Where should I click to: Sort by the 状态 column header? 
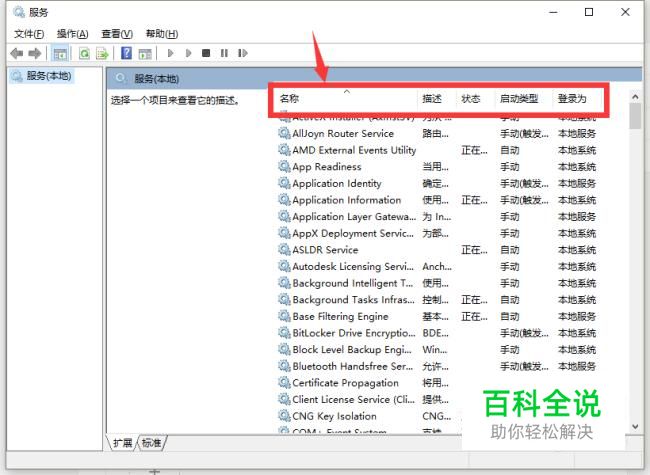pos(475,99)
